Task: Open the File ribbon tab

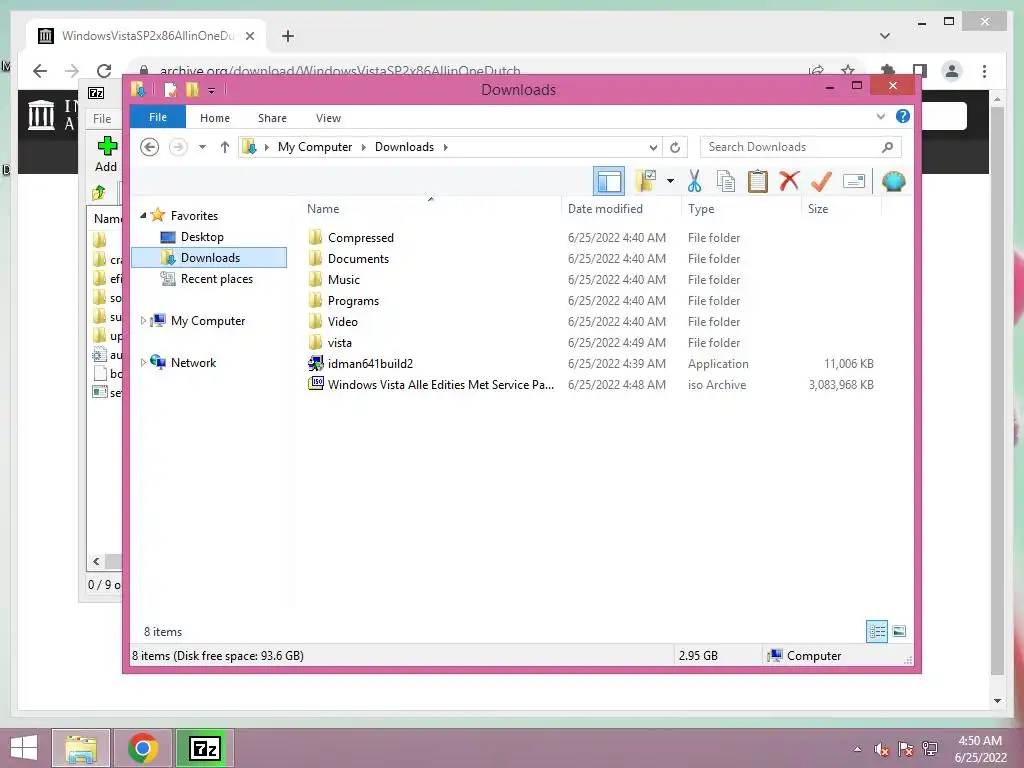Action: (157, 118)
